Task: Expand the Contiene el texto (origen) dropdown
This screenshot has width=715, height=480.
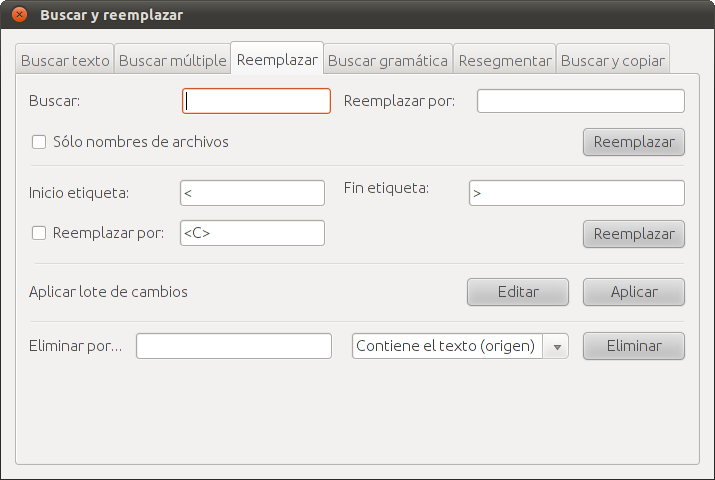Action: 556,346
